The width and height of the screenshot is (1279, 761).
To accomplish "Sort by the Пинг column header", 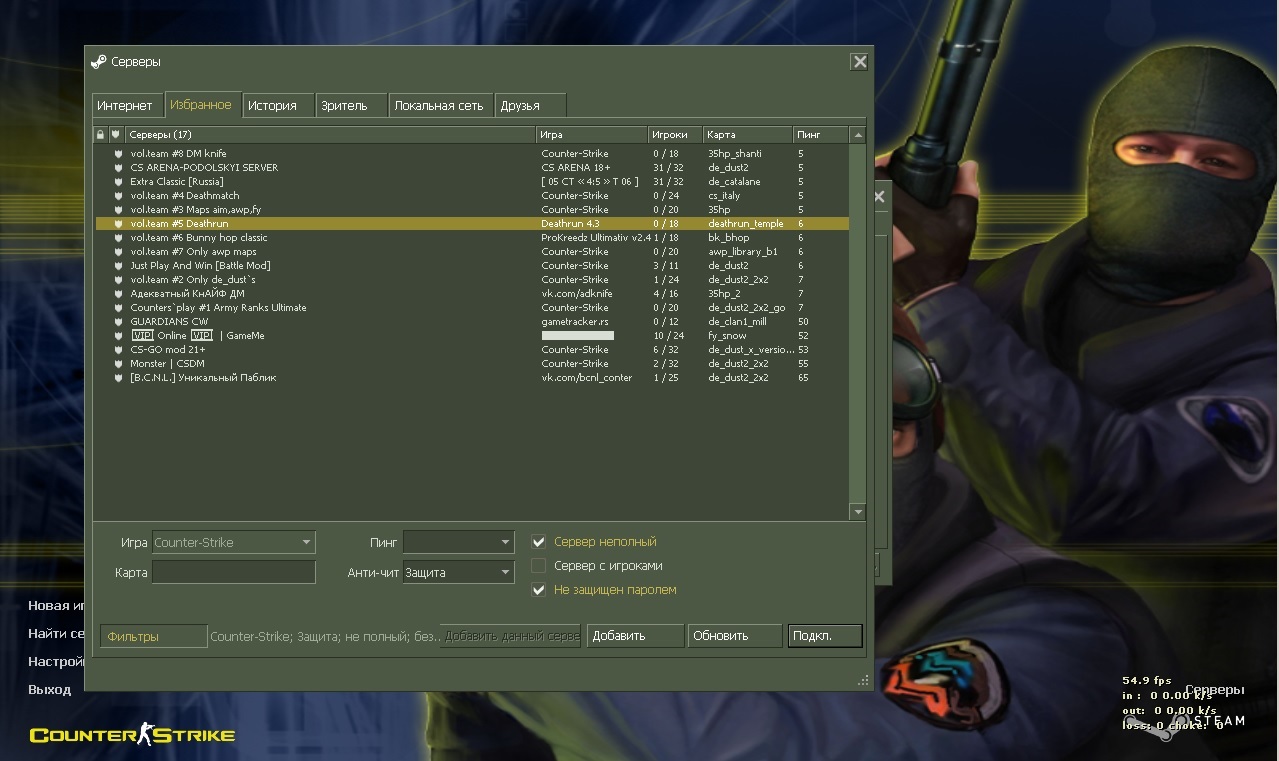I will pyautogui.click(x=821, y=134).
